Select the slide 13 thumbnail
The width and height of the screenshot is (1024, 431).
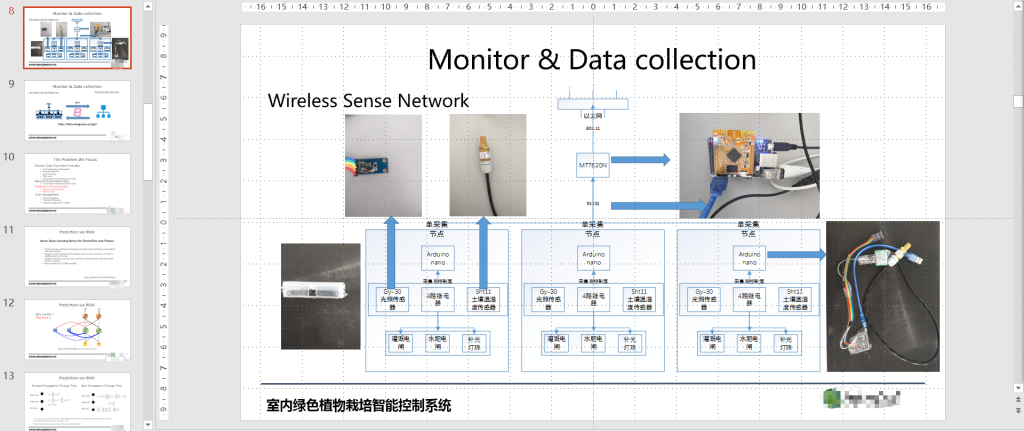[x=77, y=402]
